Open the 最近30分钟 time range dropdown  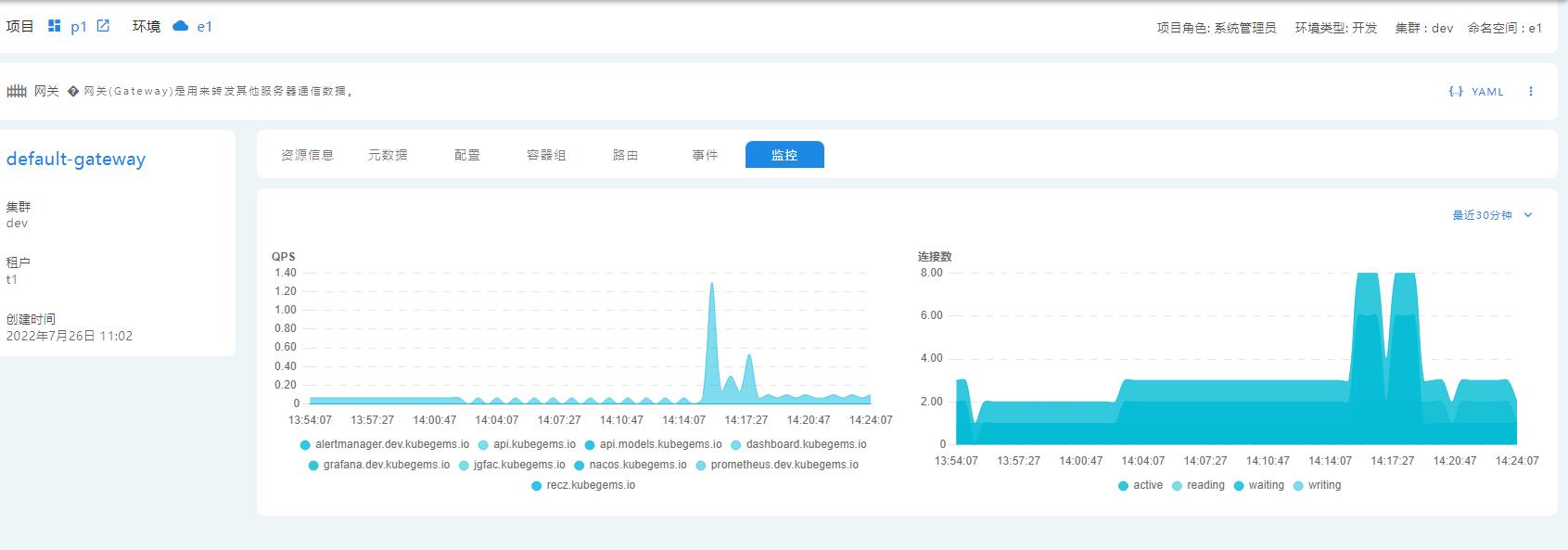(x=1492, y=215)
